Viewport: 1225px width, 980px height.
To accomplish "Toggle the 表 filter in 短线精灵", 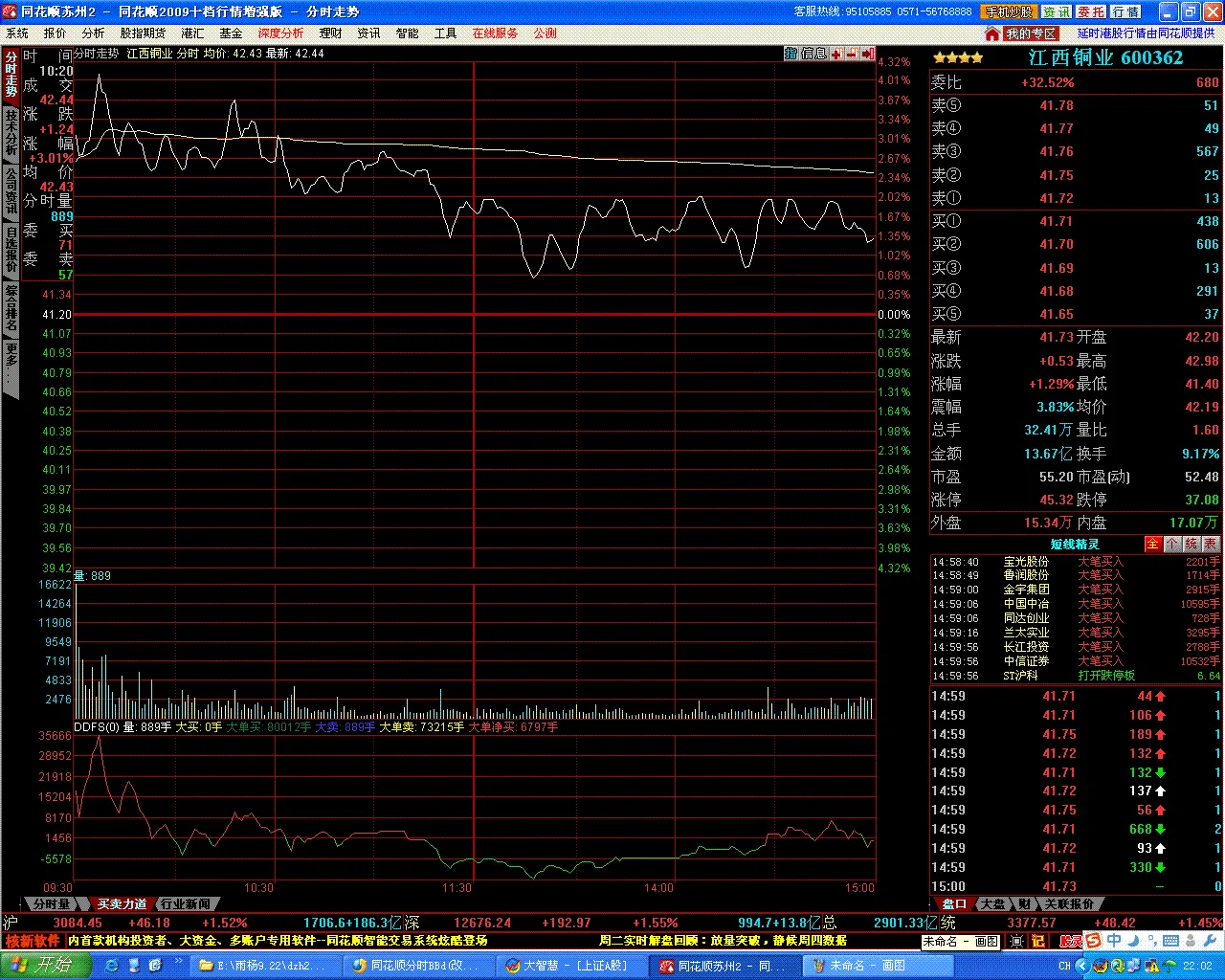I will tap(1211, 544).
